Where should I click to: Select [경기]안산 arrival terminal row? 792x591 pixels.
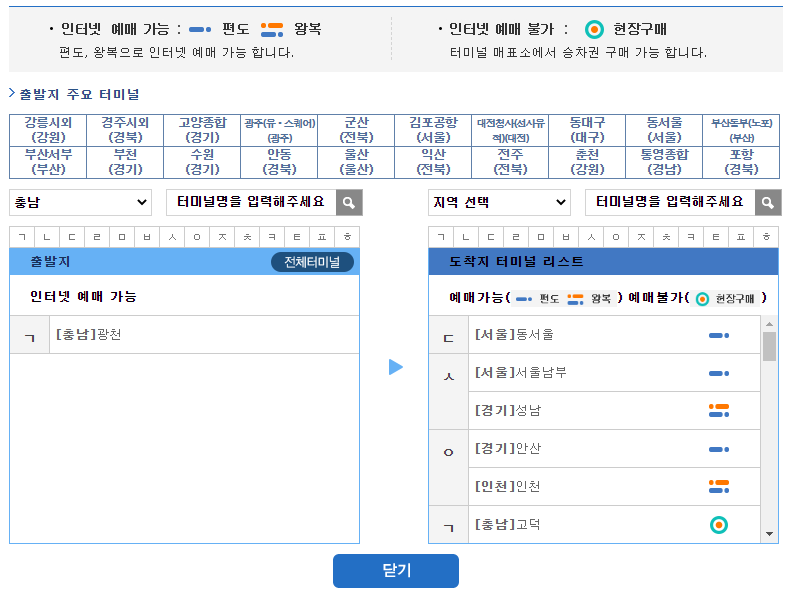tap(614, 449)
